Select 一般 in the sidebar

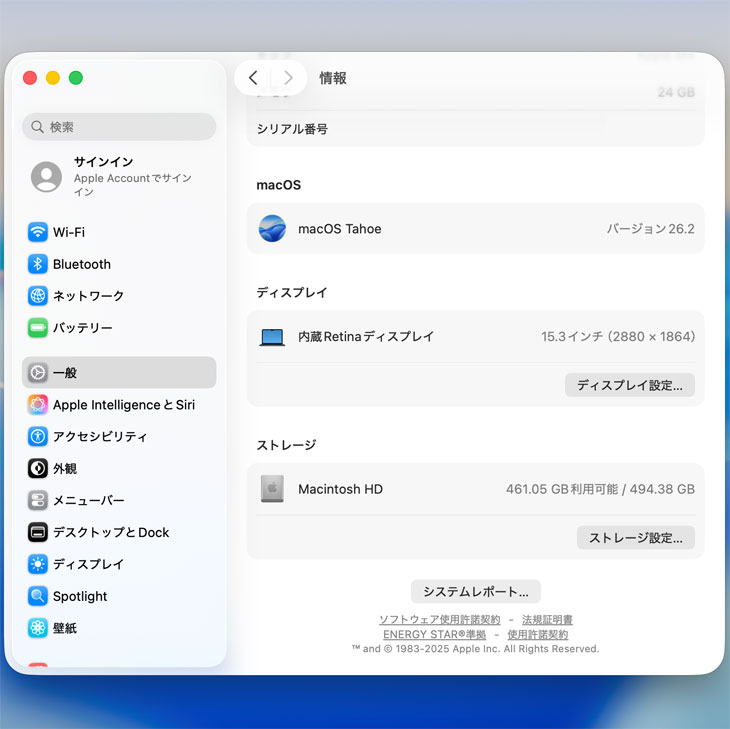point(65,373)
